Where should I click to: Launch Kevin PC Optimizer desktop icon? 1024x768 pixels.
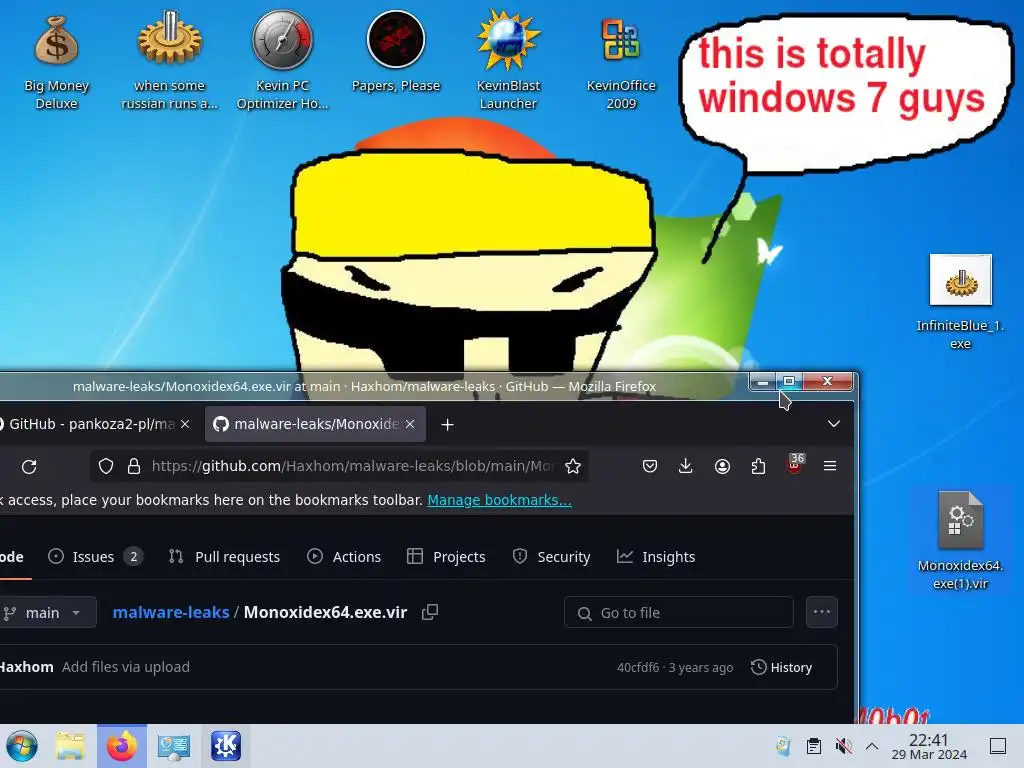click(282, 60)
